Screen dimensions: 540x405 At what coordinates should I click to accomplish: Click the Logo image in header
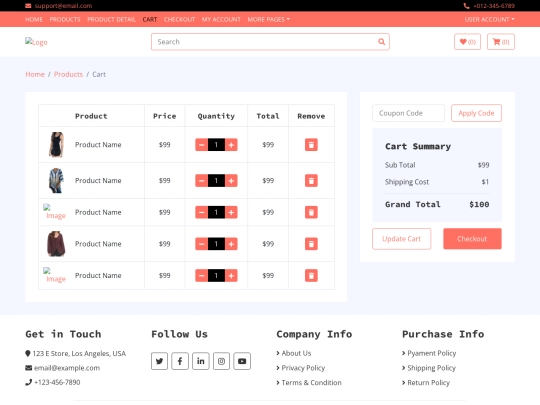[x=36, y=42]
